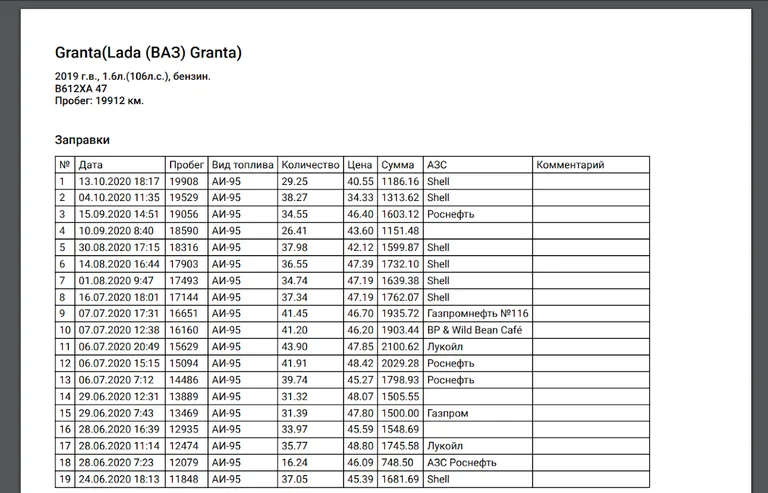
Task: Click the Газпром station cell
Action: (448, 414)
